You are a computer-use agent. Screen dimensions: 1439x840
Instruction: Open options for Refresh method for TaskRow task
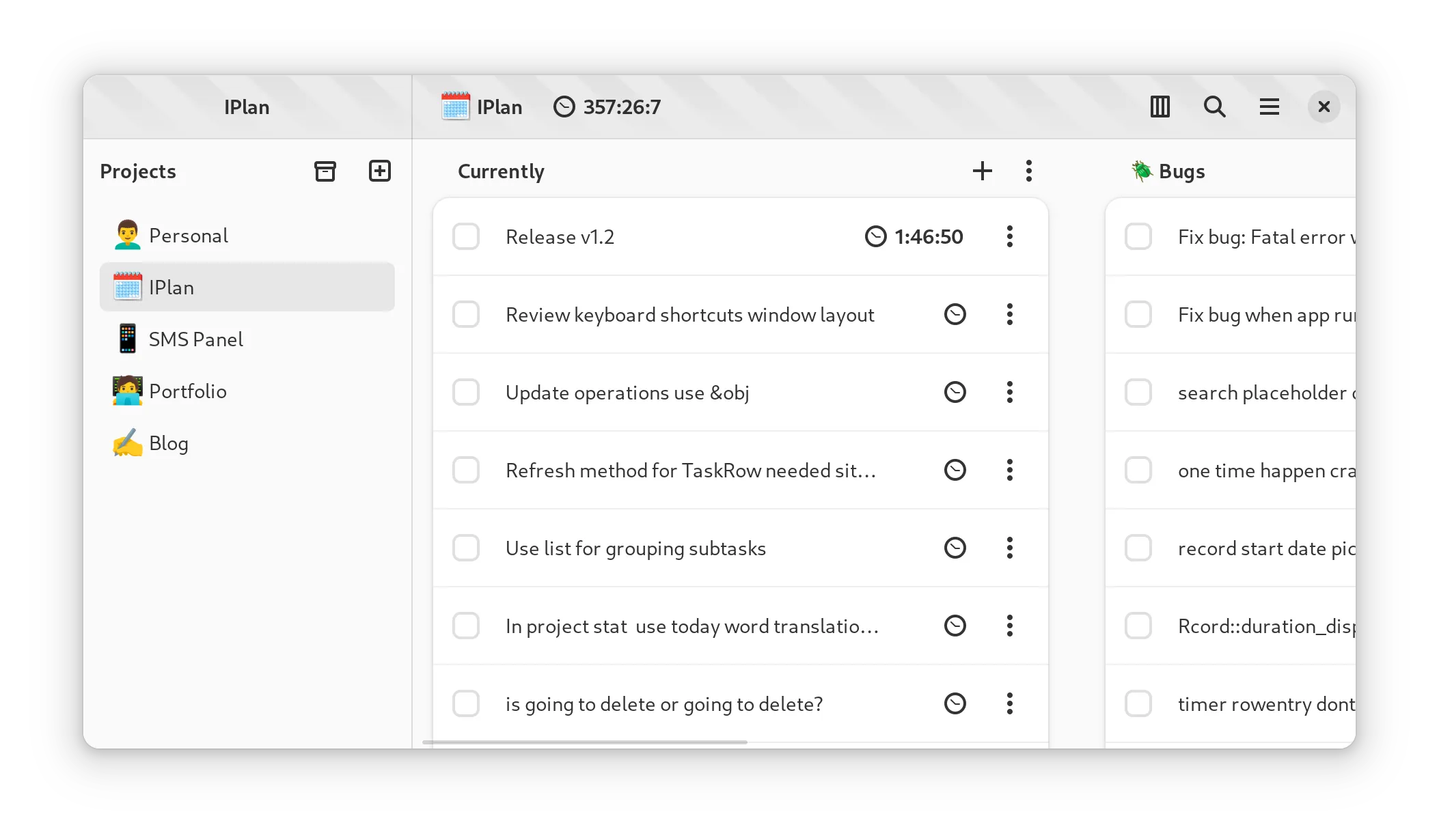click(1009, 470)
